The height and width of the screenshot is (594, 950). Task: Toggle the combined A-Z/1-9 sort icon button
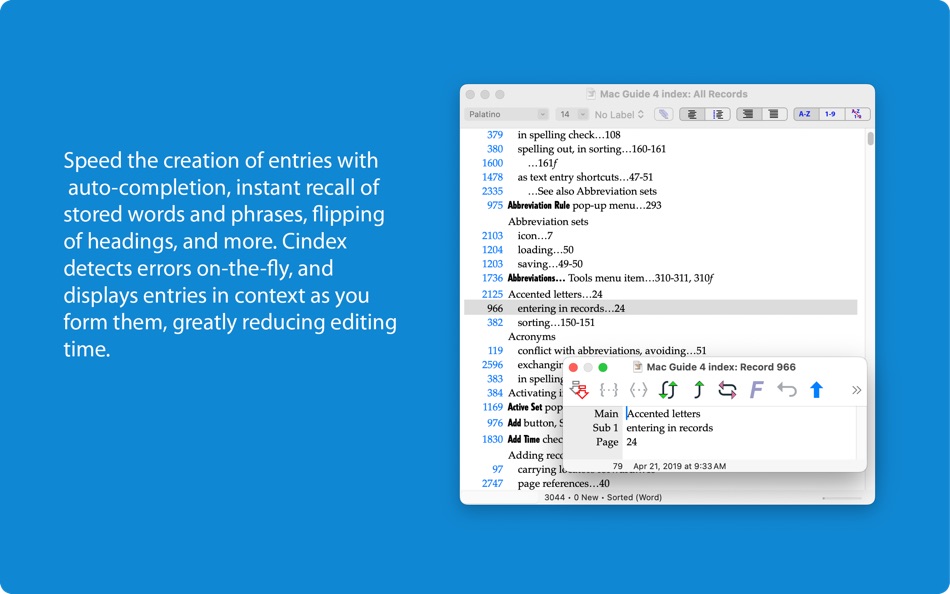[x=857, y=114]
